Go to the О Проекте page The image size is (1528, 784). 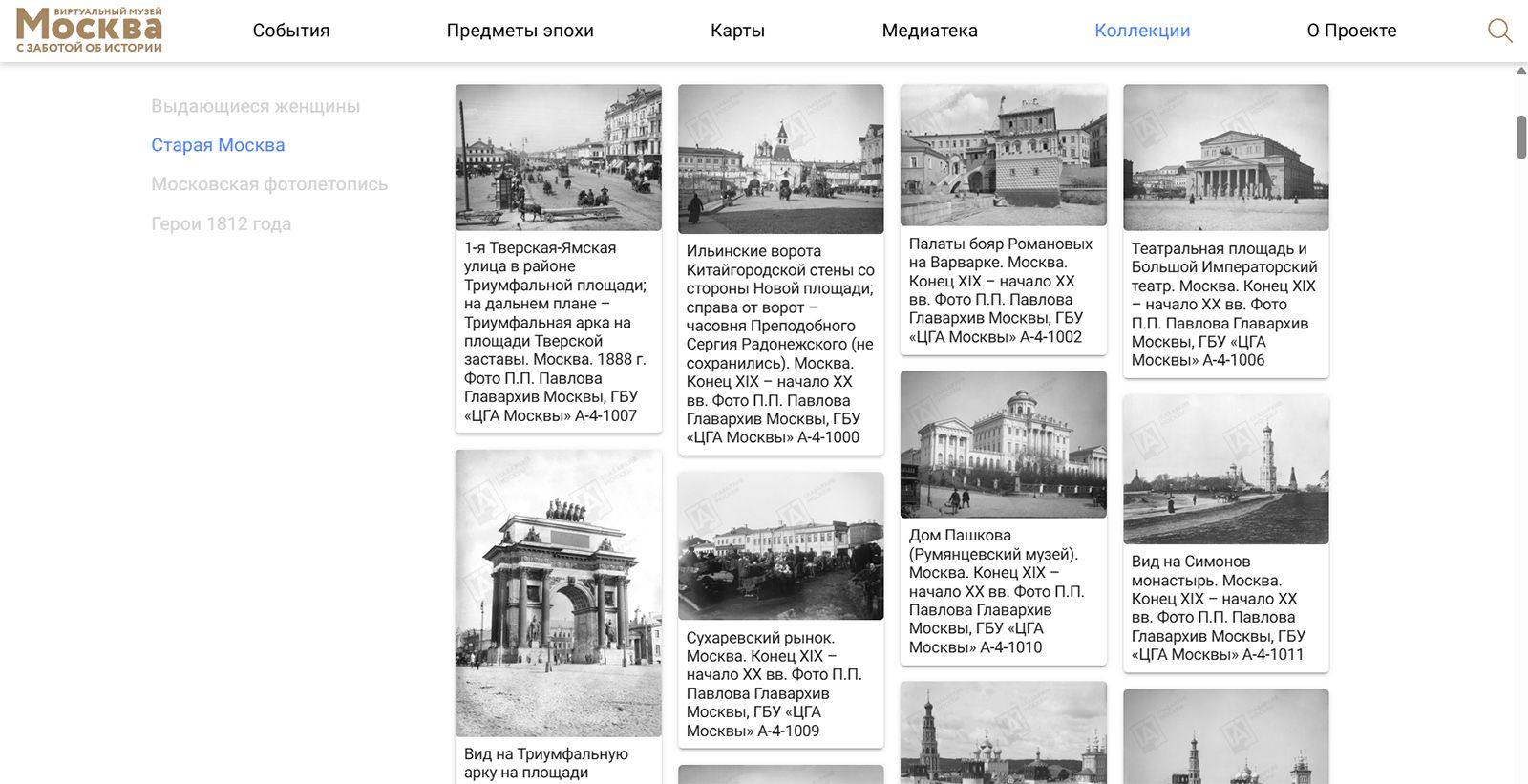pyautogui.click(x=1351, y=31)
